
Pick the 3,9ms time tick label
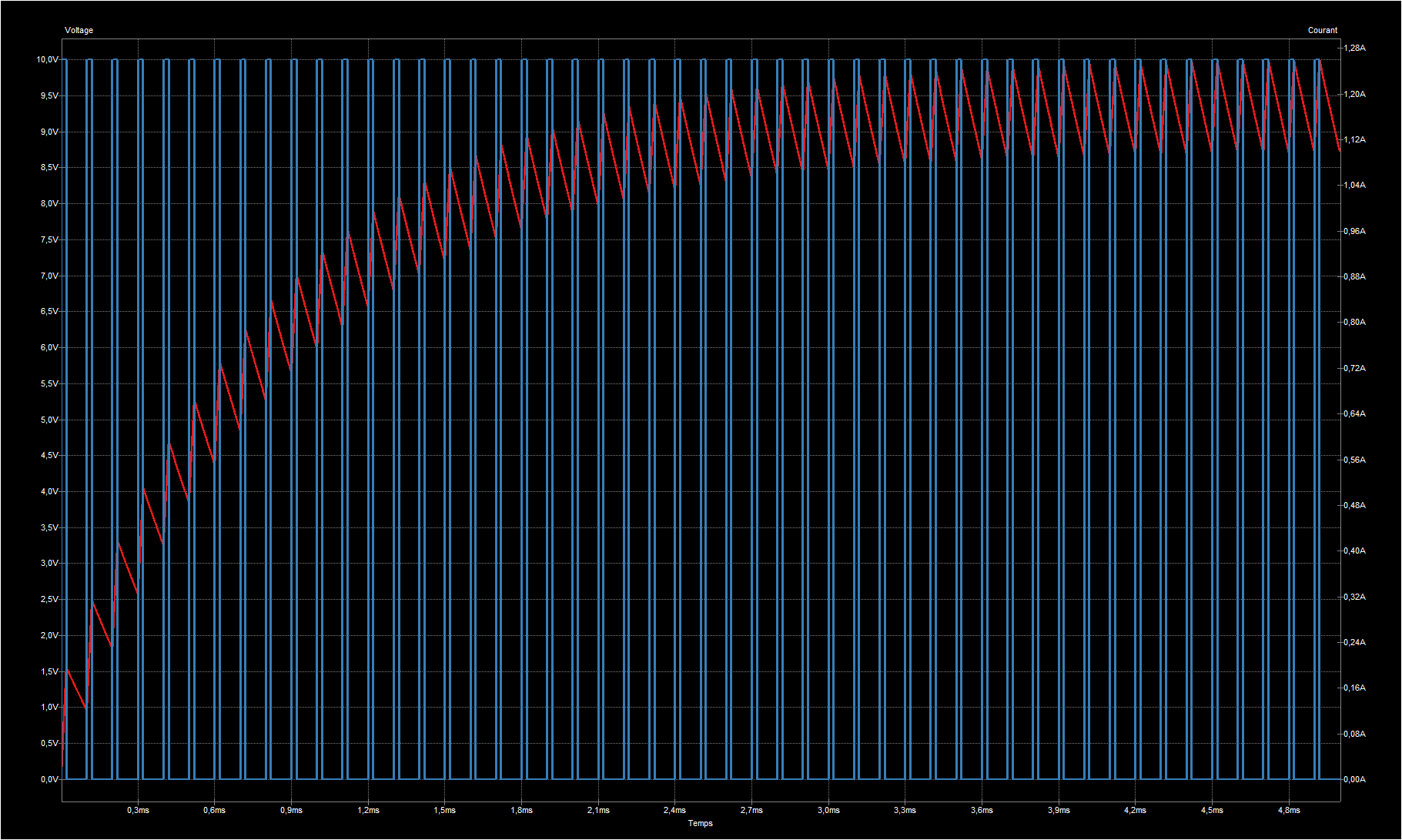(x=1059, y=810)
